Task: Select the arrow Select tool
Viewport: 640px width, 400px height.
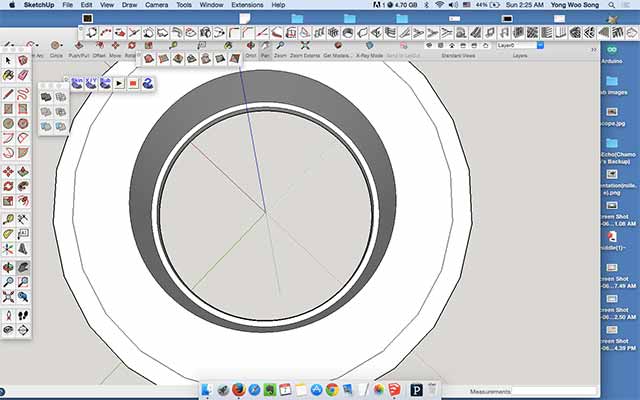Action: click(8, 61)
